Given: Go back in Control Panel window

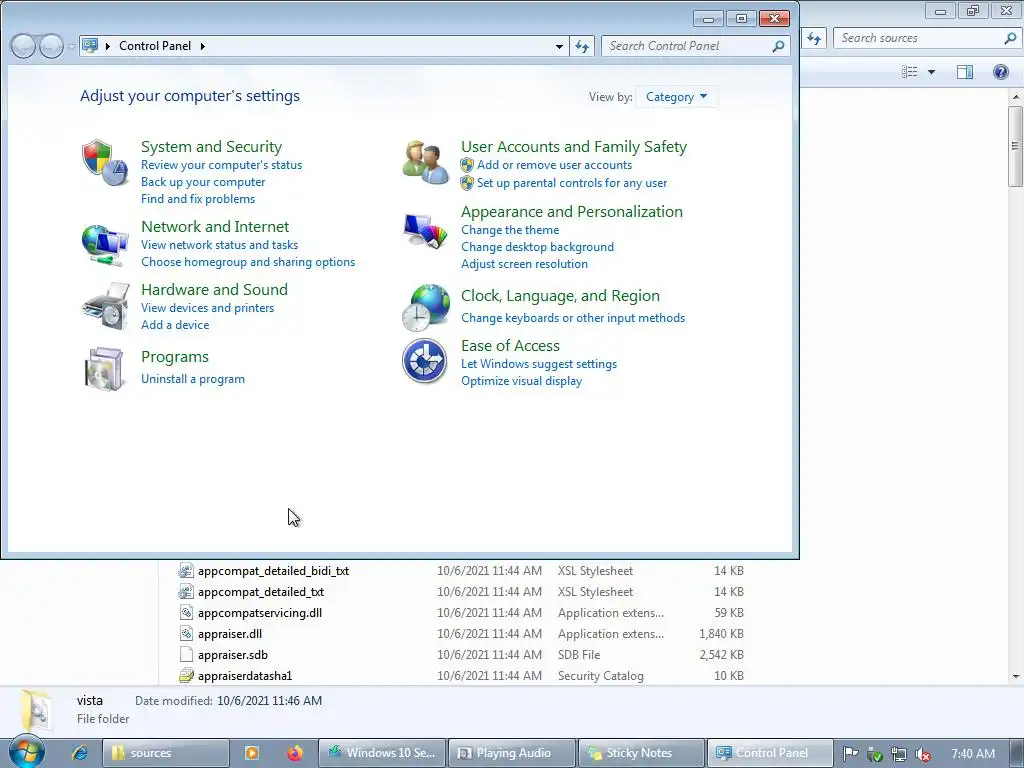Looking at the screenshot, I should point(23,46).
